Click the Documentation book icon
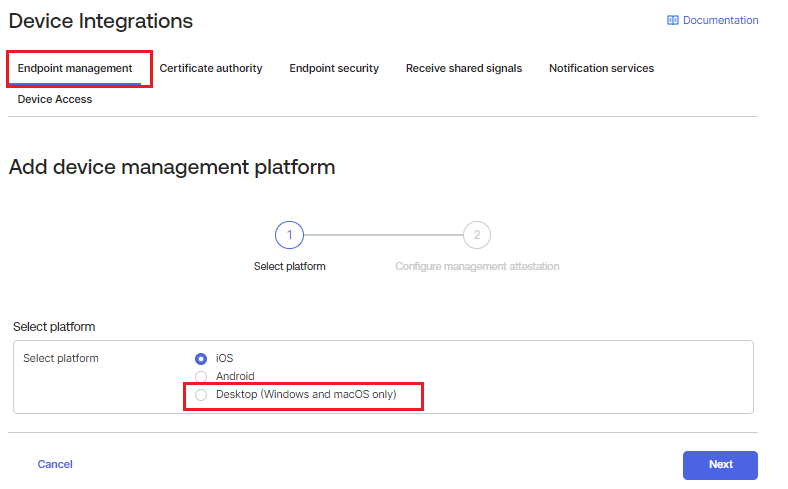 (673, 20)
